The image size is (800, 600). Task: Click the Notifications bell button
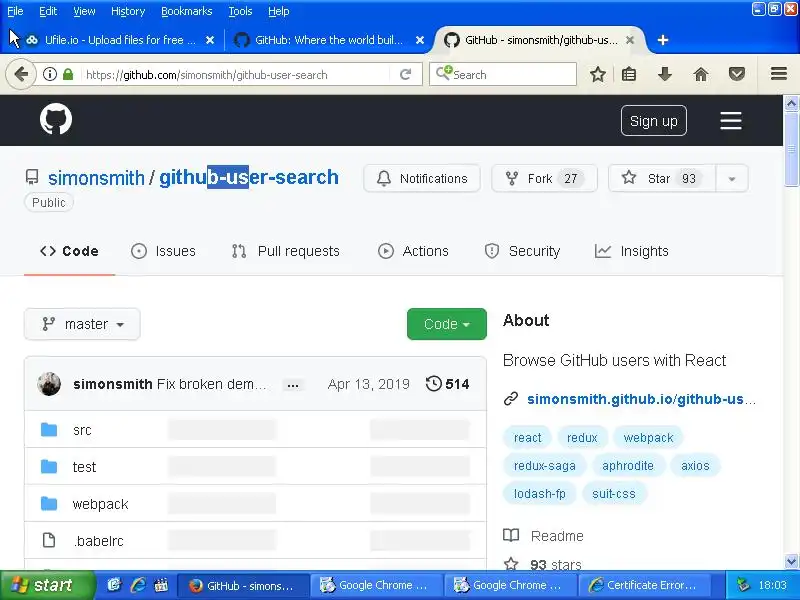click(422, 178)
